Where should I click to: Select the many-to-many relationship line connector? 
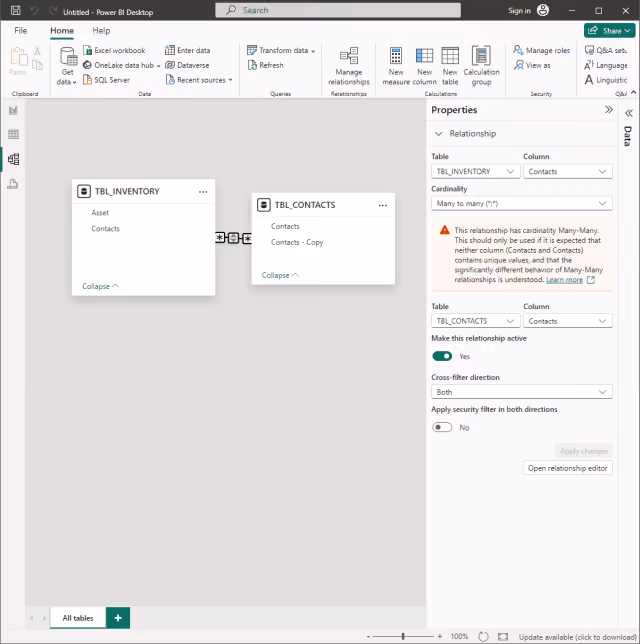tap(233, 238)
